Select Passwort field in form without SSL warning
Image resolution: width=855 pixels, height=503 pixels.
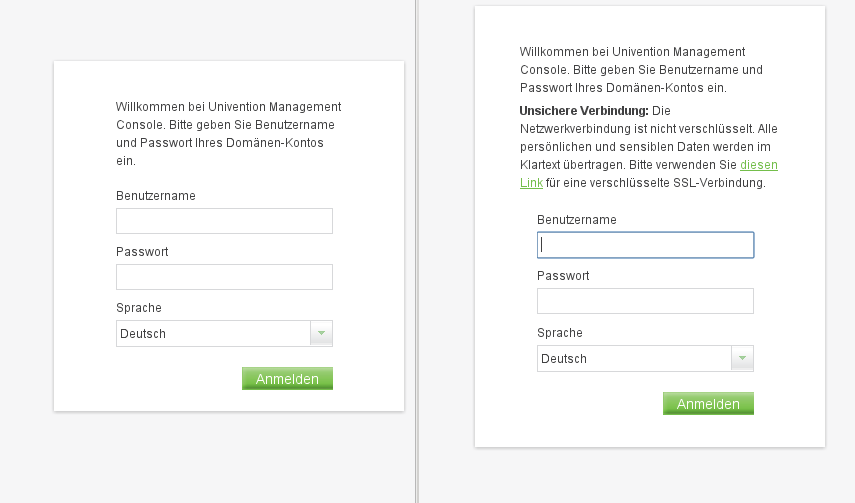coord(224,277)
